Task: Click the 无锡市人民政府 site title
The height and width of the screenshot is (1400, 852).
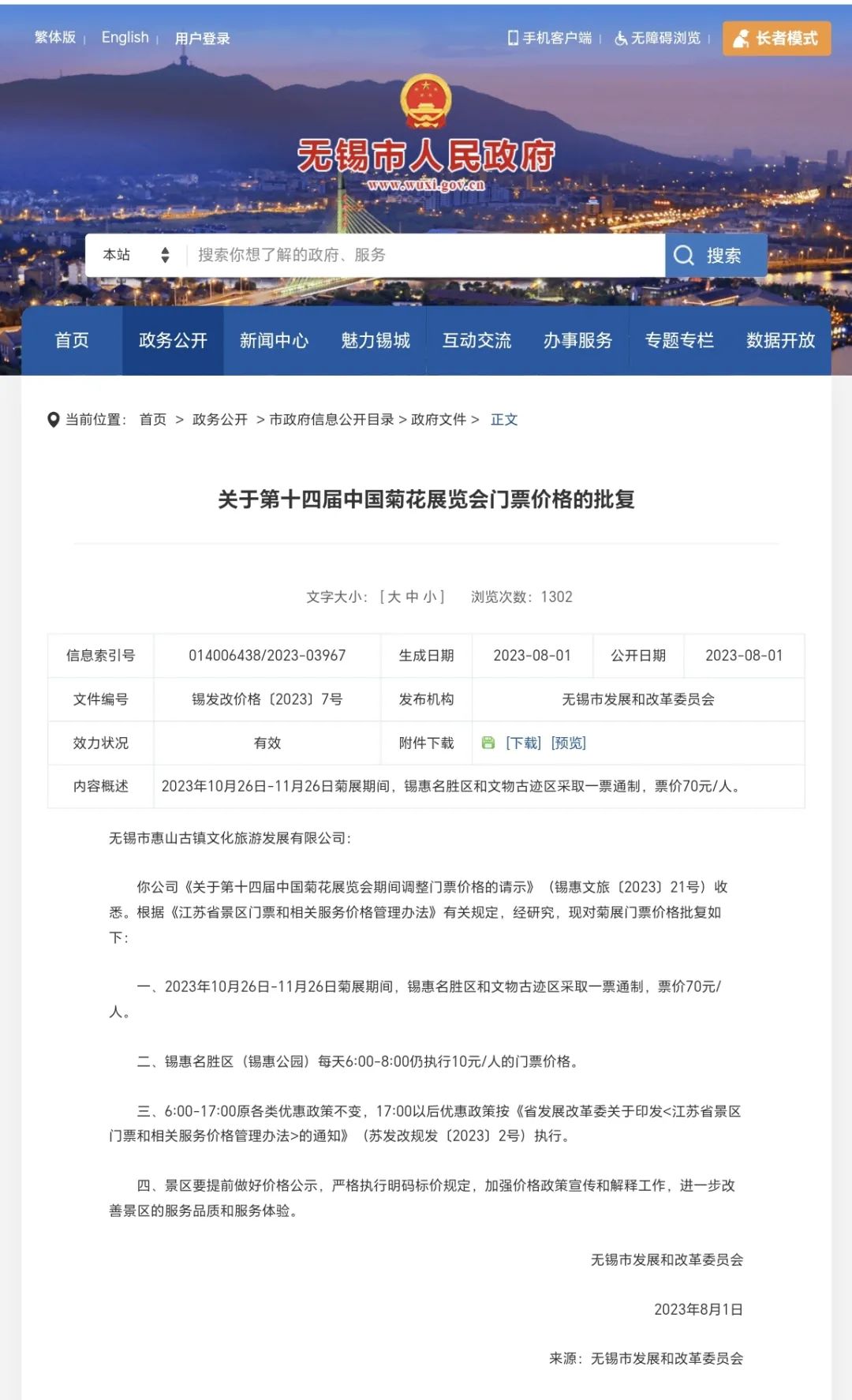Action: [x=426, y=155]
